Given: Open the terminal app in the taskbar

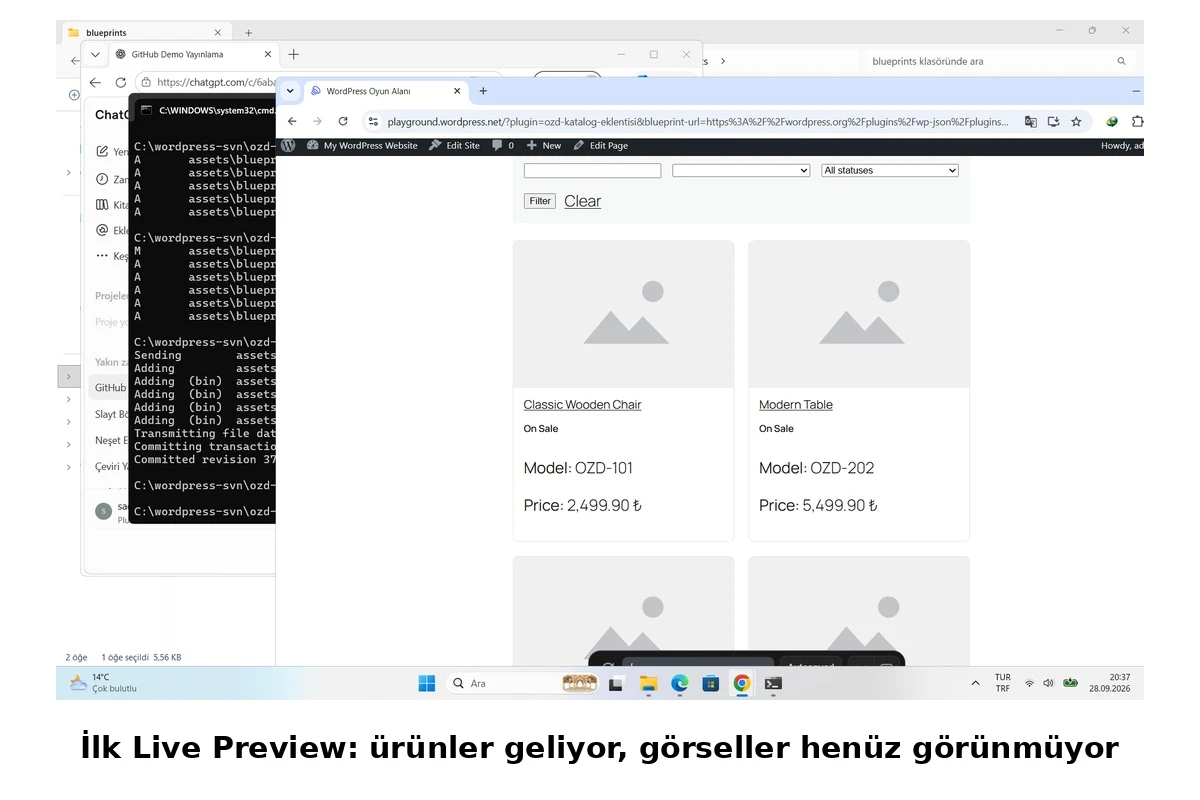Looking at the screenshot, I should pyautogui.click(x=773, y=683).
